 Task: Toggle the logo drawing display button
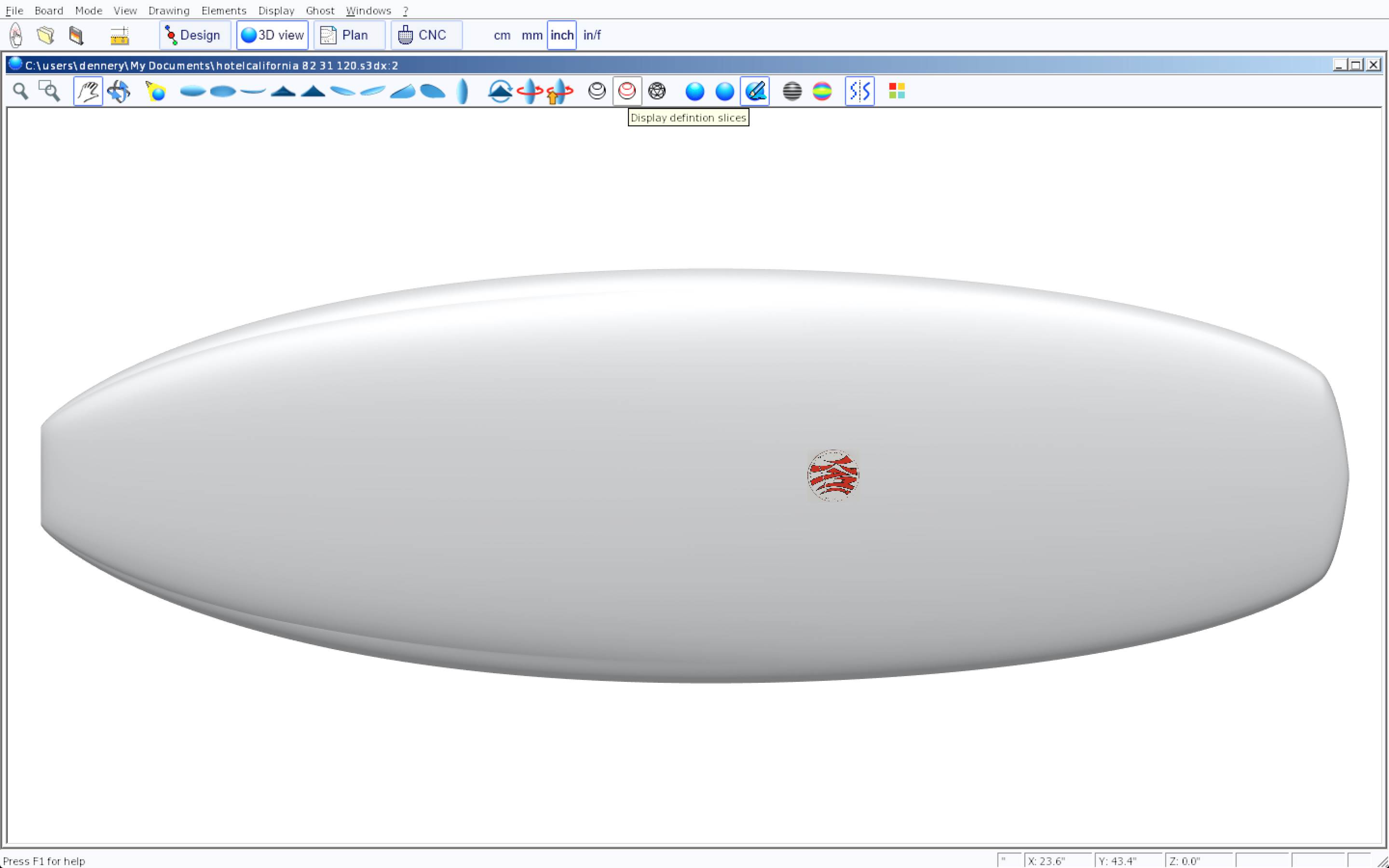point(755,91)
